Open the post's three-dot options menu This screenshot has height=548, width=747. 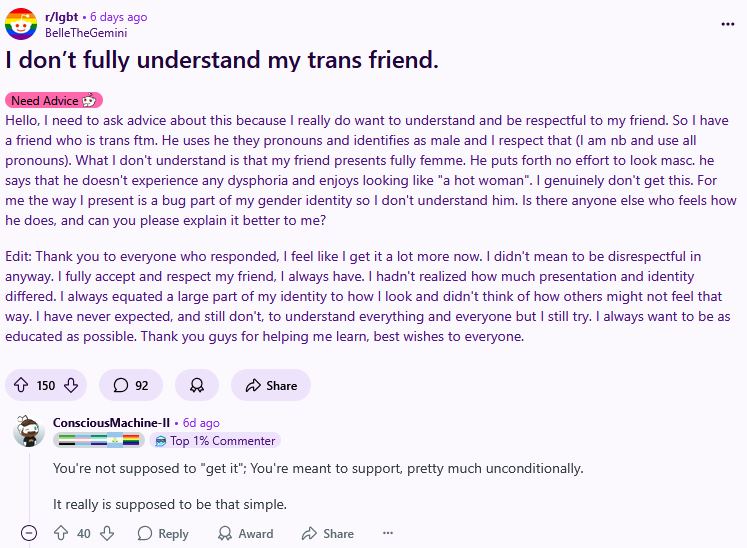point(727,24)
